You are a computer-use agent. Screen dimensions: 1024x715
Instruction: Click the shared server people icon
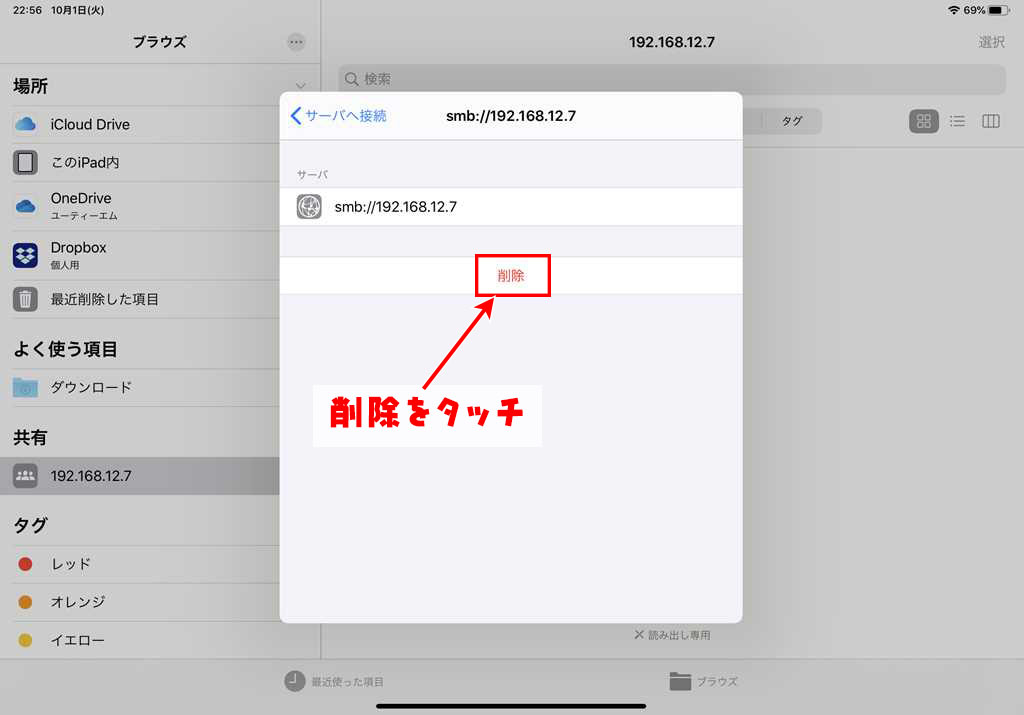click(25, 475)
